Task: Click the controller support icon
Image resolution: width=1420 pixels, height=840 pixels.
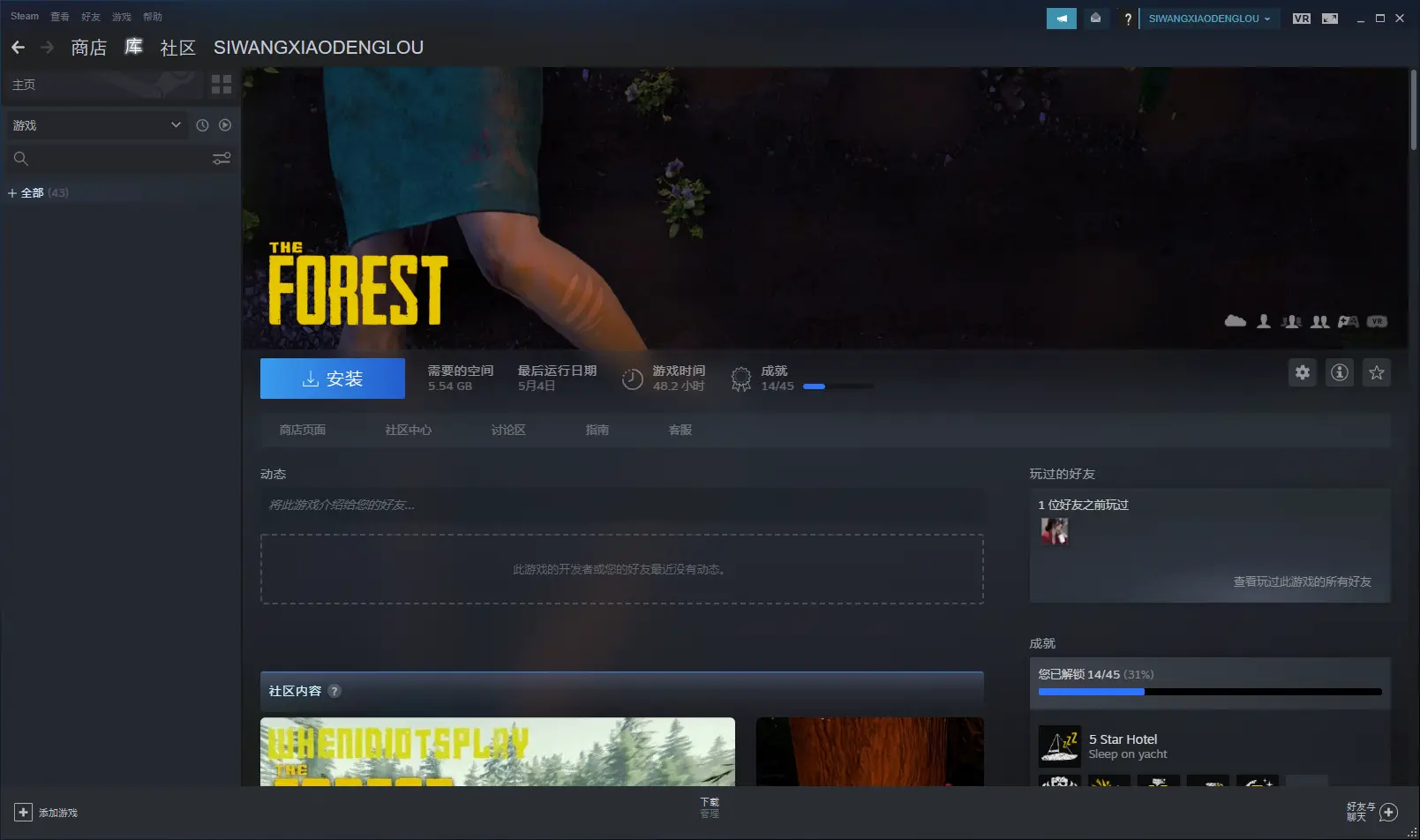Action: [x=1349, y=321]
